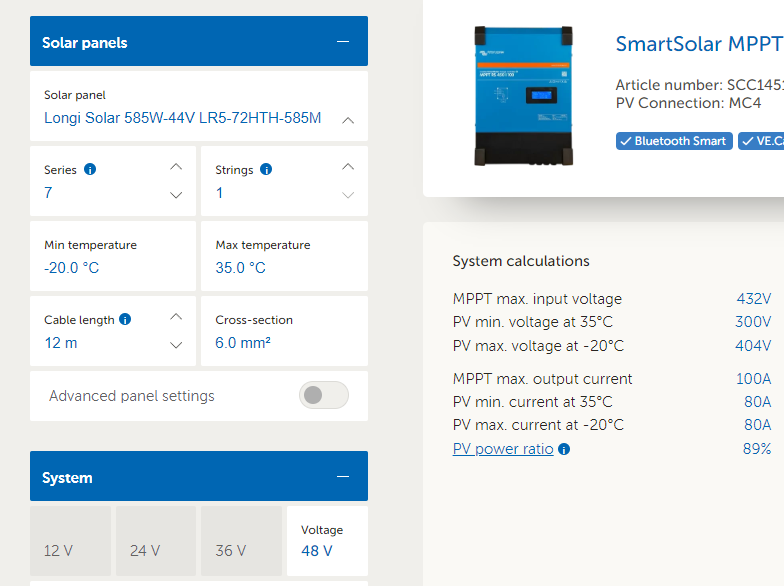The height and width of the screenshot is (586, 784).
Task: Decrease the Cable length
Action: point(176,345)
